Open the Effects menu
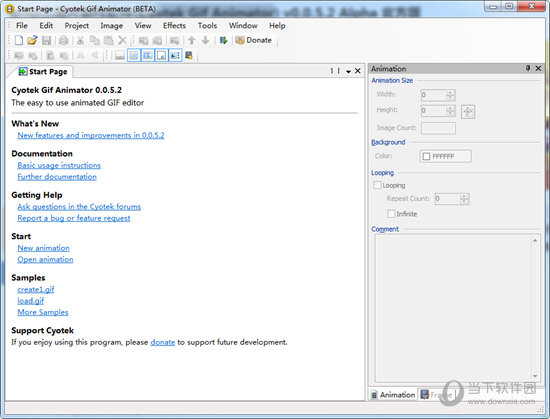Viewport: 550px width, 419px height. (x=174, y=26)
